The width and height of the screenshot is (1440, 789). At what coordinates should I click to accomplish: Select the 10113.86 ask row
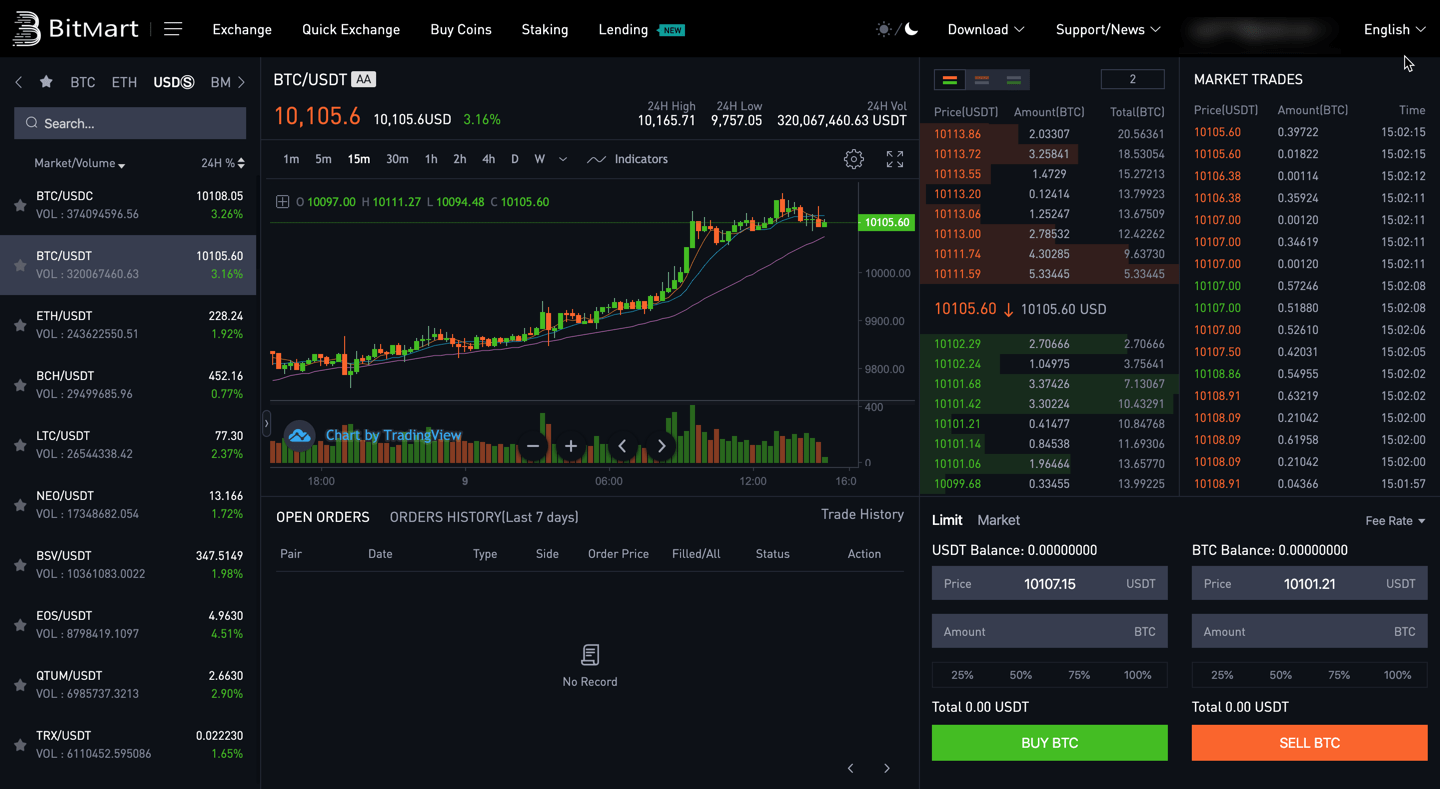click(1049, 134)
